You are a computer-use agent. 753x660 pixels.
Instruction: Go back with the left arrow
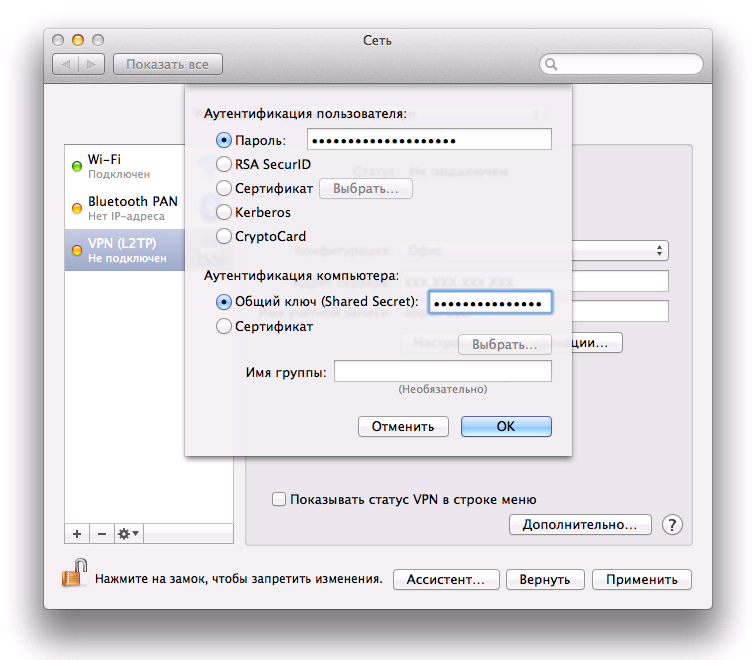coord(66,64)
